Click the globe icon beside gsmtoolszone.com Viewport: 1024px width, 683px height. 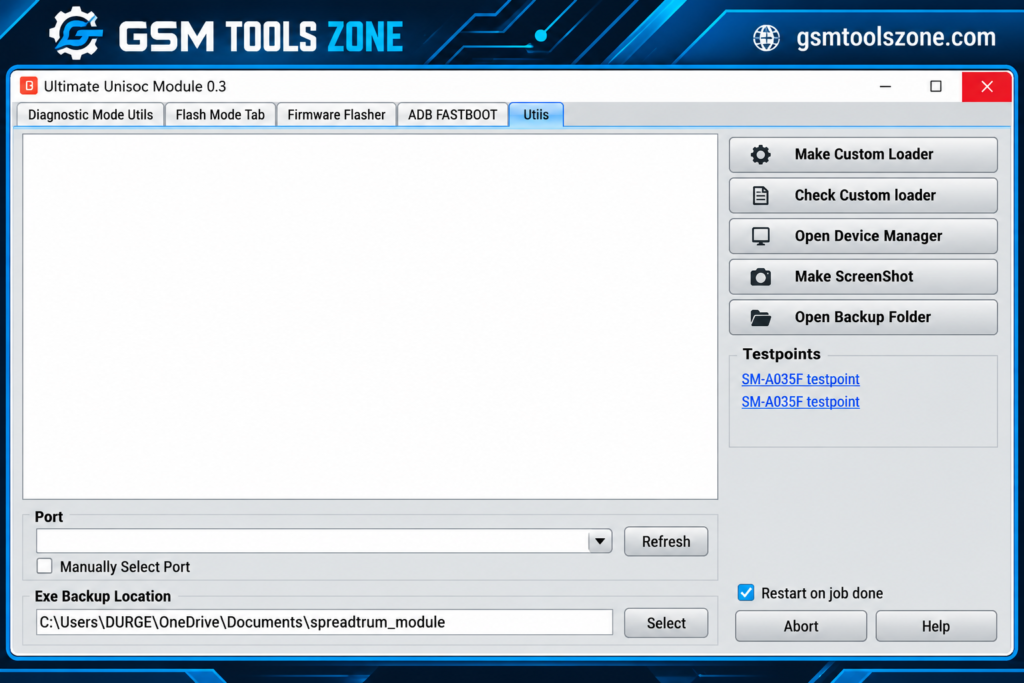coord(766,38)
